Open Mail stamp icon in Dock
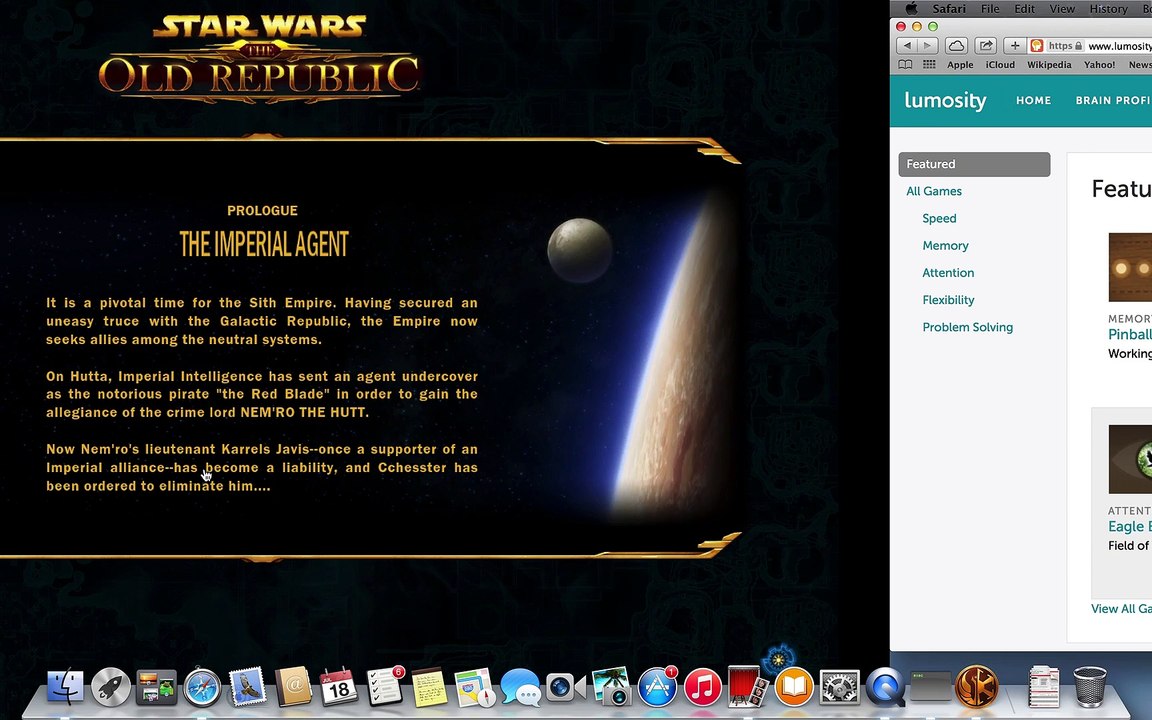 pos(248,687)
